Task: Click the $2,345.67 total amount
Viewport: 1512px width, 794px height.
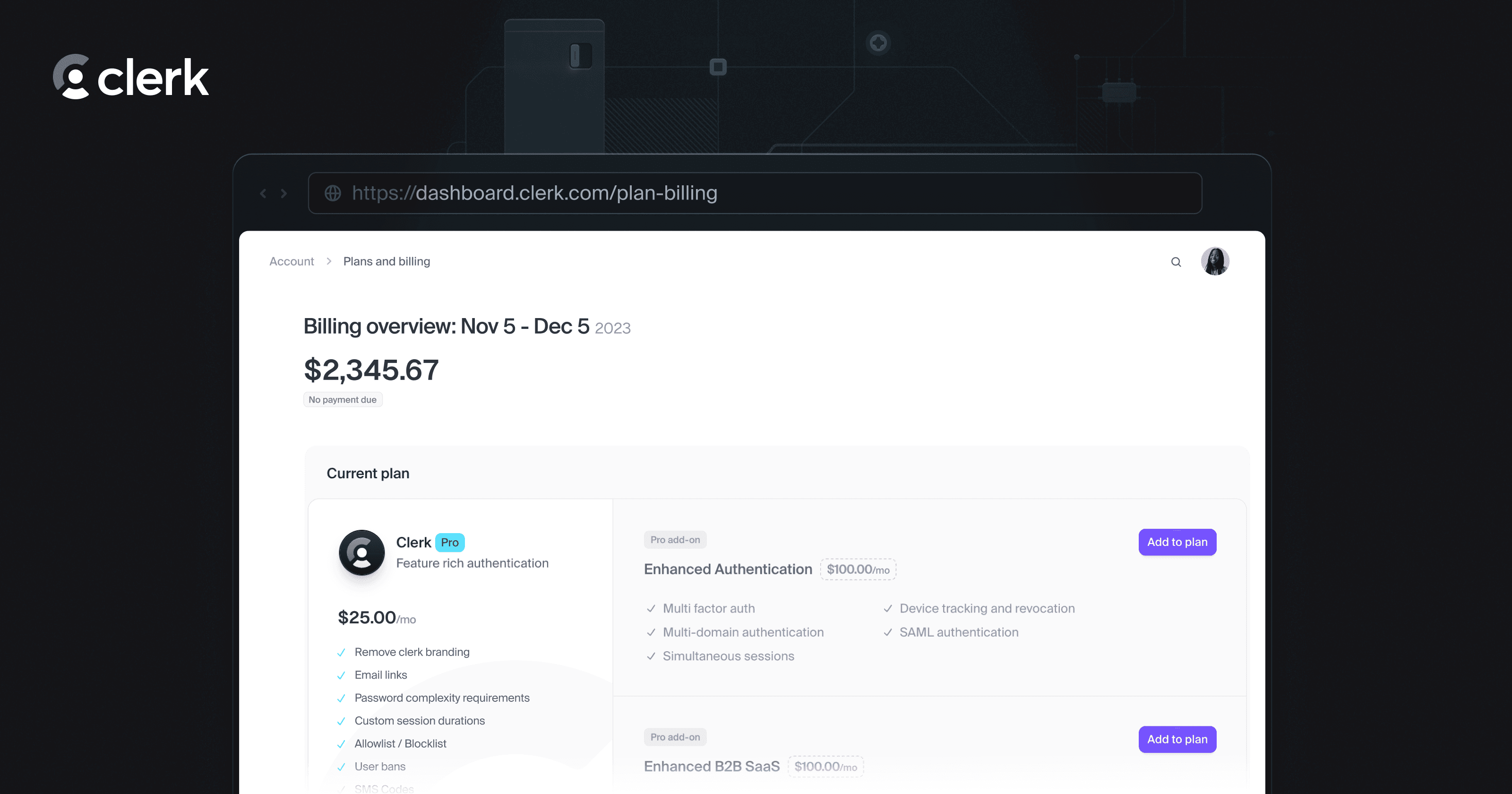Action: click(371, 370)
